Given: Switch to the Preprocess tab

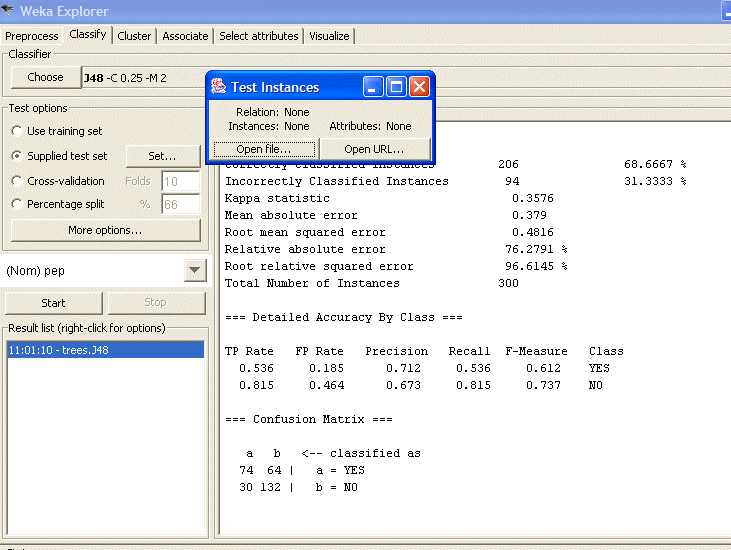Looking at the screenshot, I should pos(32,36).
